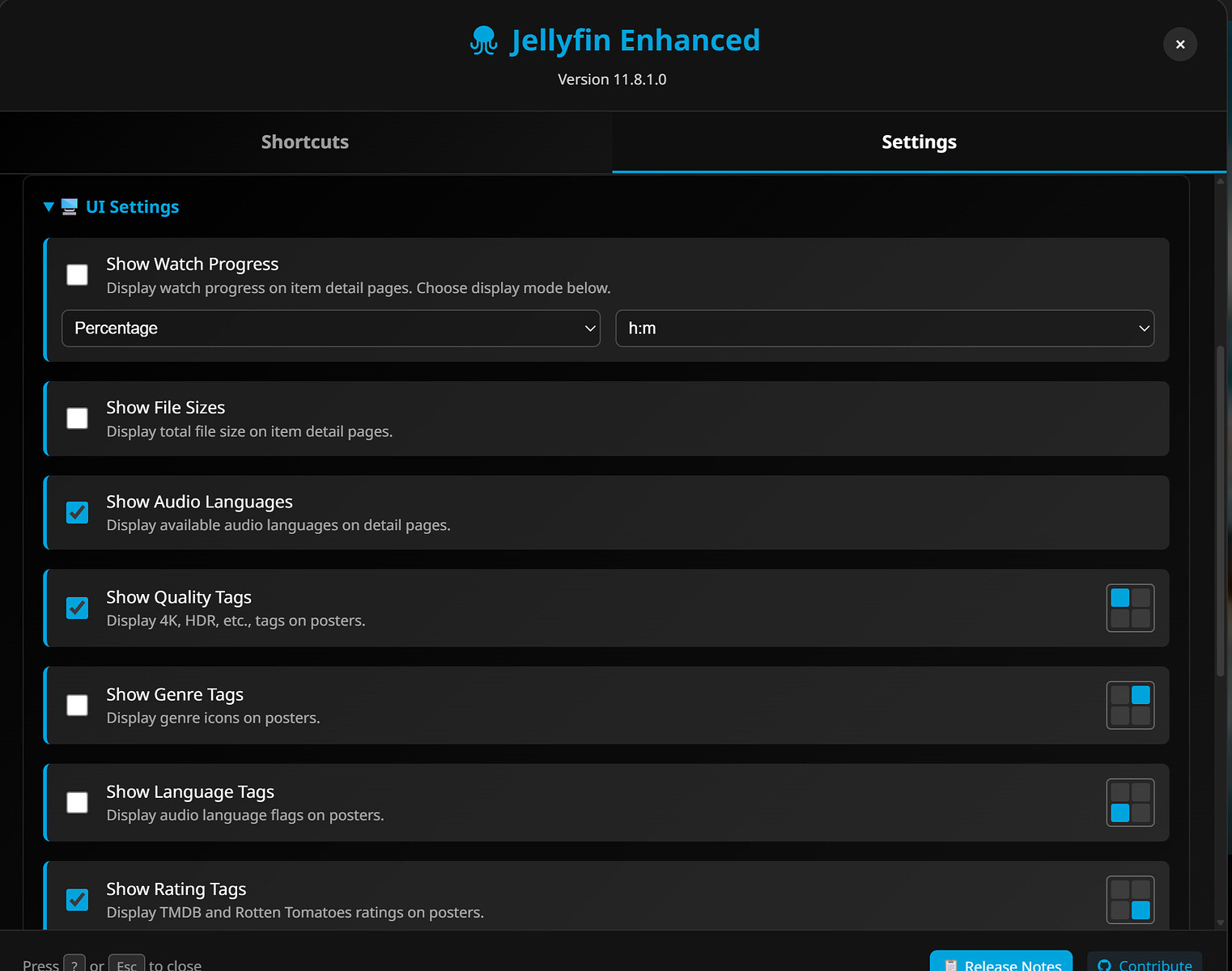Screen dimensions: 1232x971
Task: Choose top-right position cell for Genre Tags
Action: click(x=1141, y=695)
